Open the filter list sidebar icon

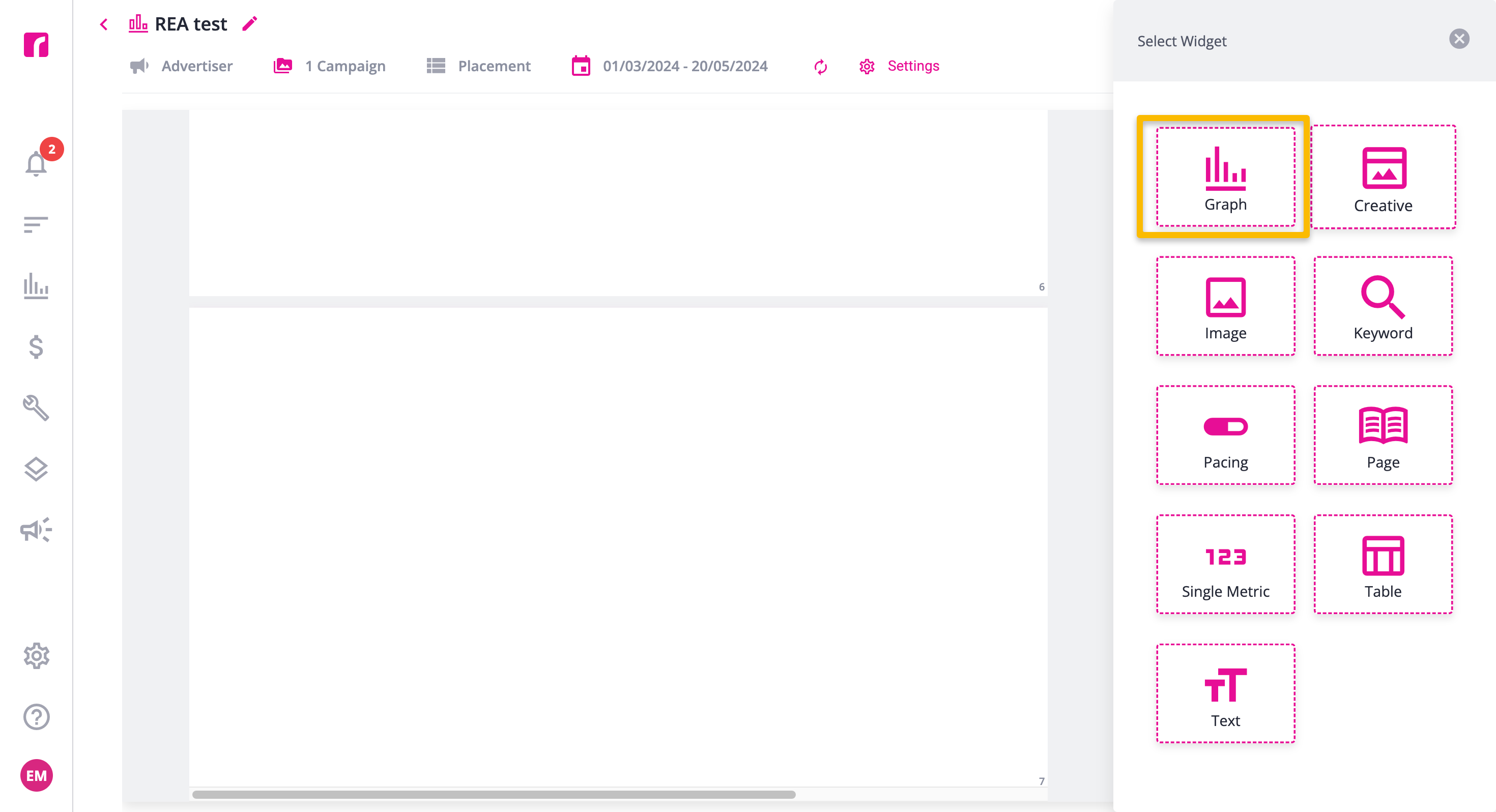pos(36,225)
